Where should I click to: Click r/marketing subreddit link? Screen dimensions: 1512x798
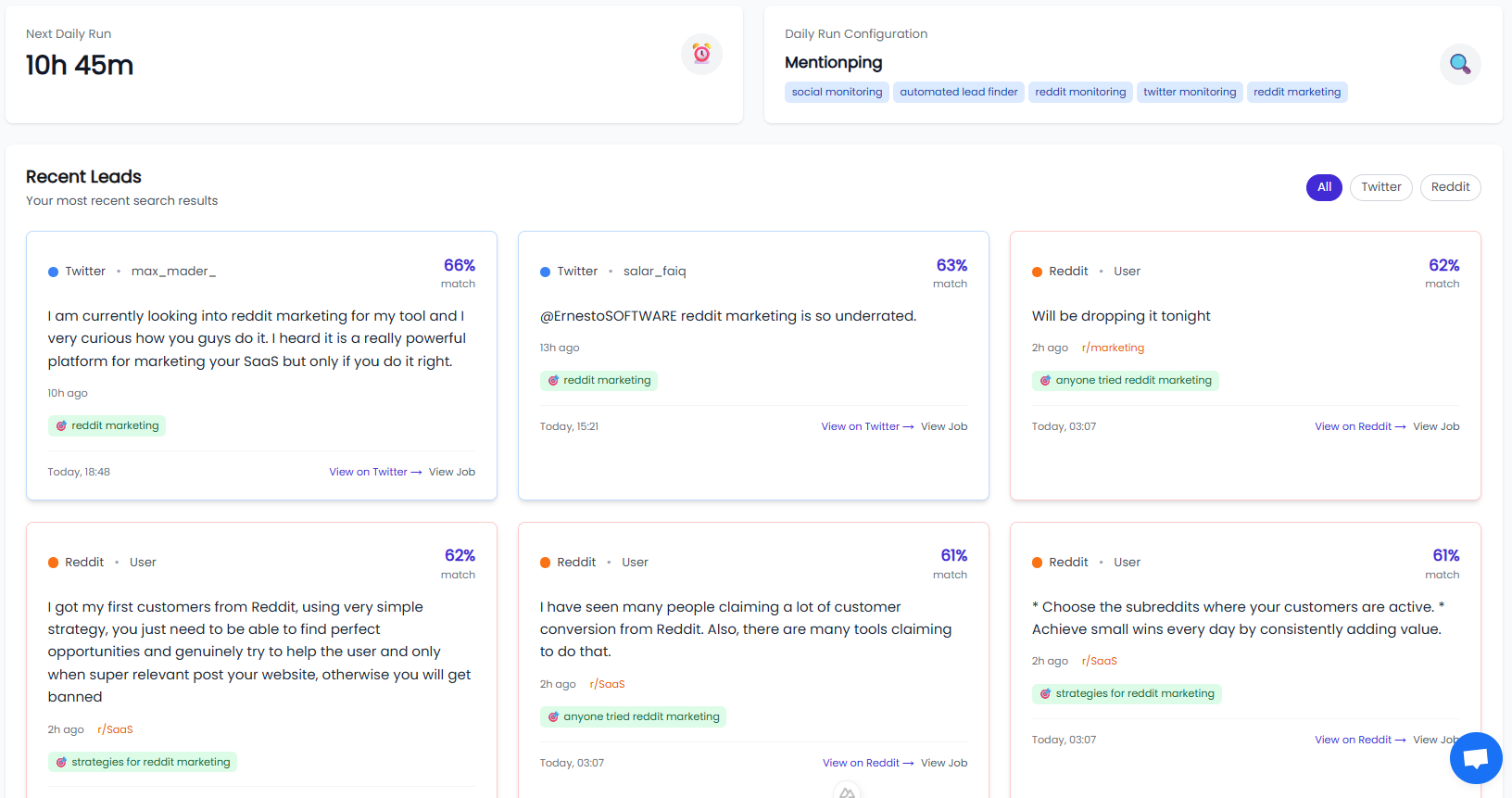(1113, 348)
